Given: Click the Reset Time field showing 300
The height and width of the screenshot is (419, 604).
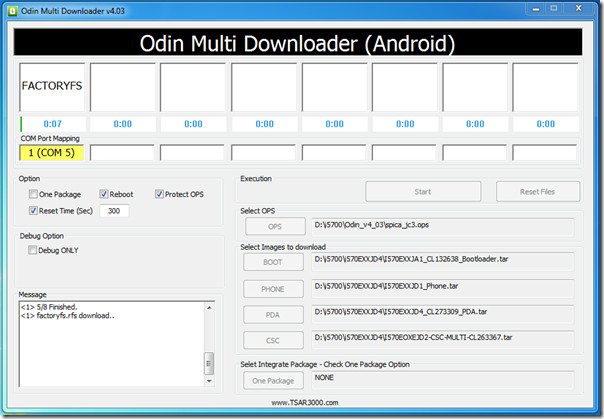Looking at the screenshot, I should pyautogui.click(x=114, y=211).
